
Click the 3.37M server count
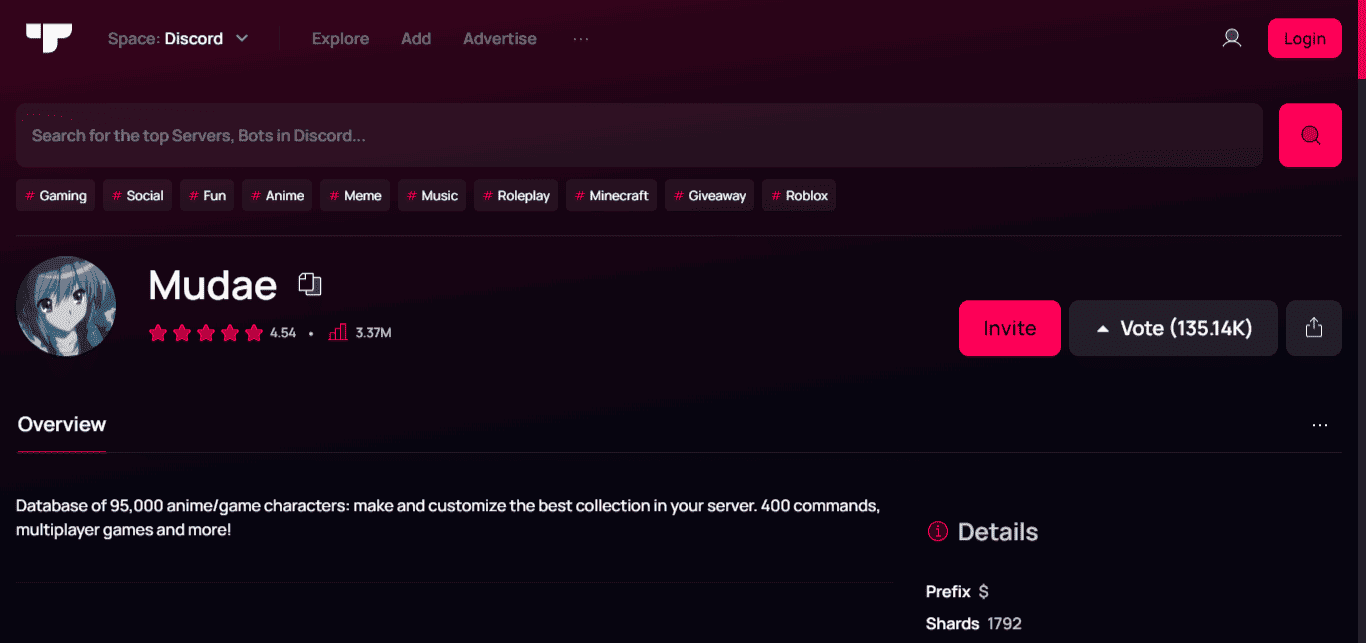click(373, 333)
